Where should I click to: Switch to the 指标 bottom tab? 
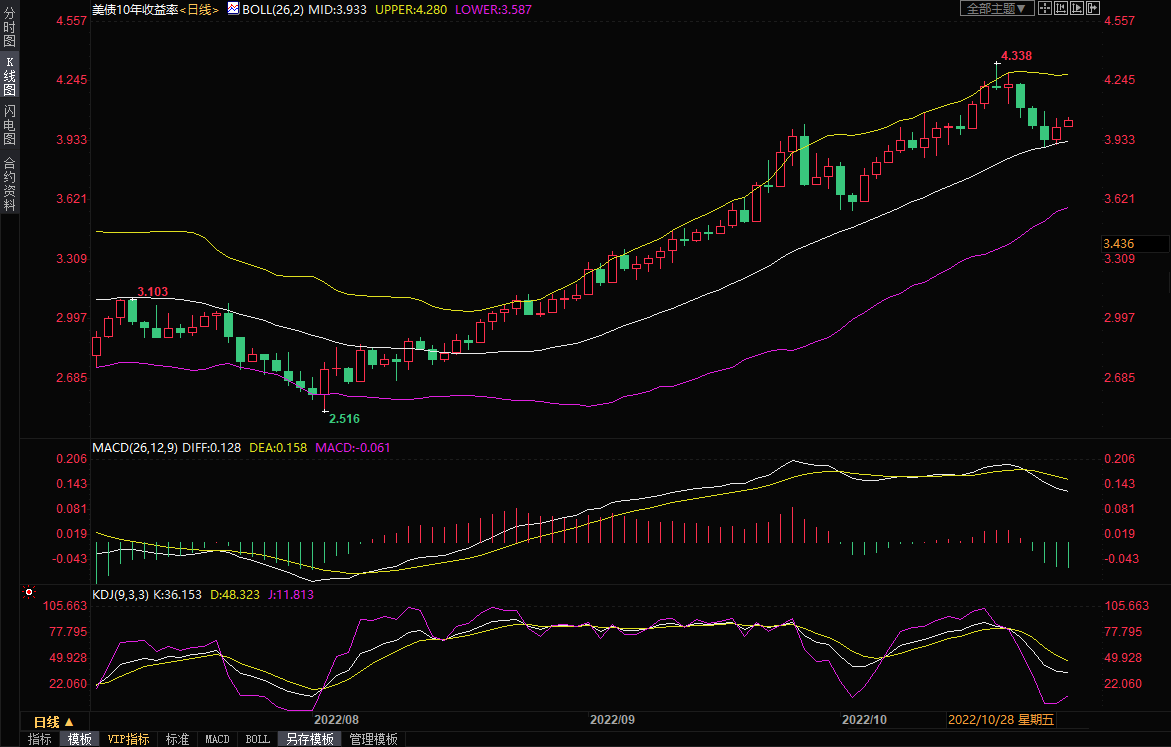40,739
